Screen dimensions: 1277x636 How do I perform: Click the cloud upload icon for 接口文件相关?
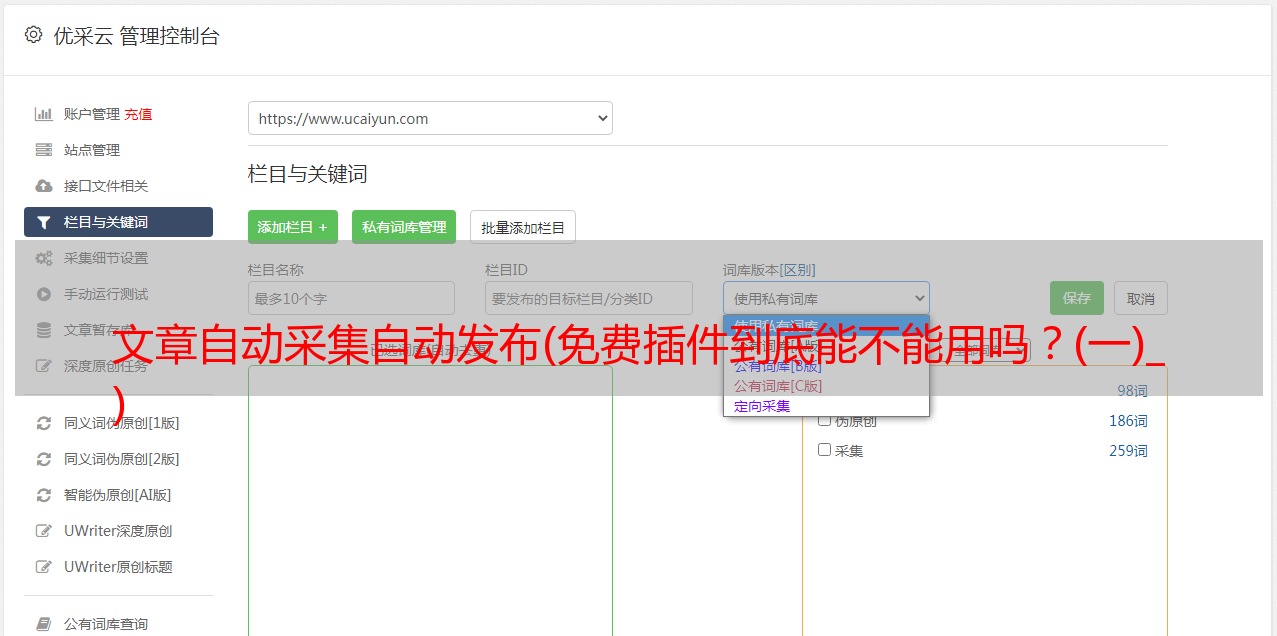44,186
